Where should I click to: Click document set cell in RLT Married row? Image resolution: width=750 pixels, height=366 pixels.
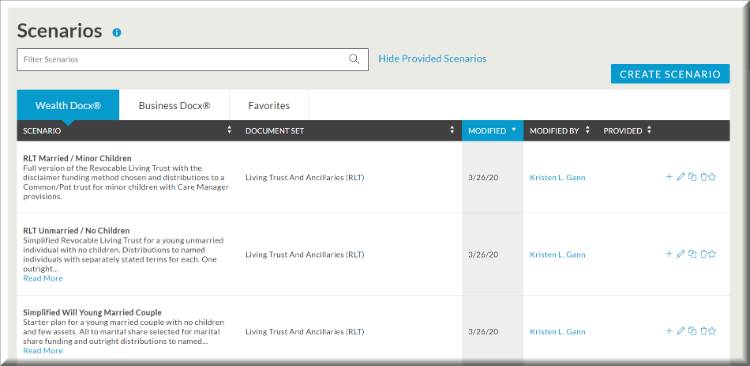coord(305,177)
